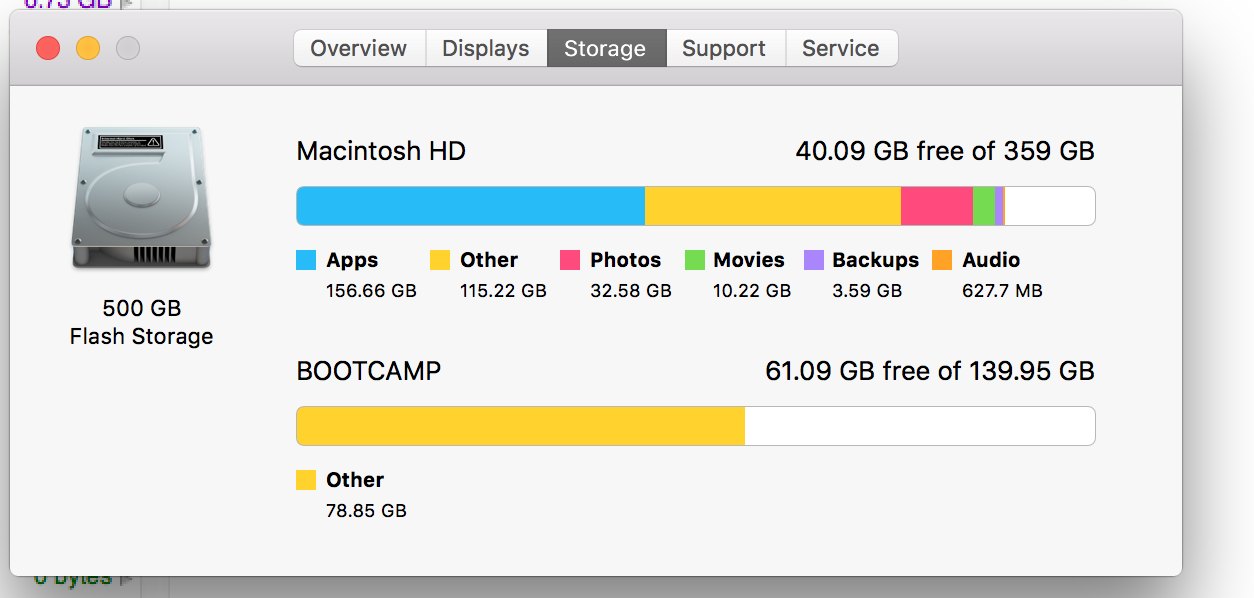Click the pink Photos legend swatch
The width and height of the screenshot is (1254, 598).
click(x=570, y=260)
